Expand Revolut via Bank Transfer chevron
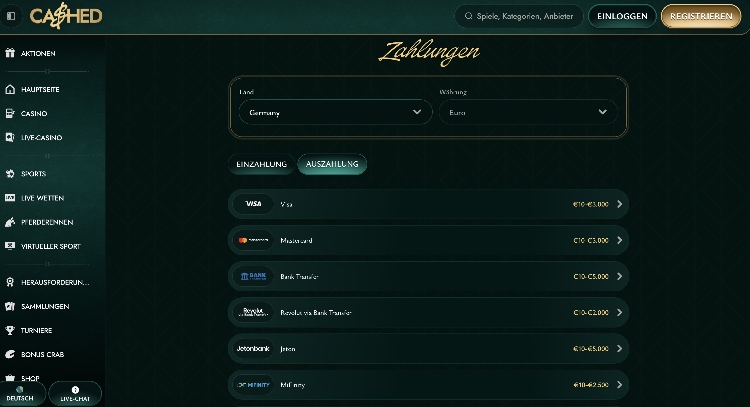 pyautogui.click(x=619, y=312)
